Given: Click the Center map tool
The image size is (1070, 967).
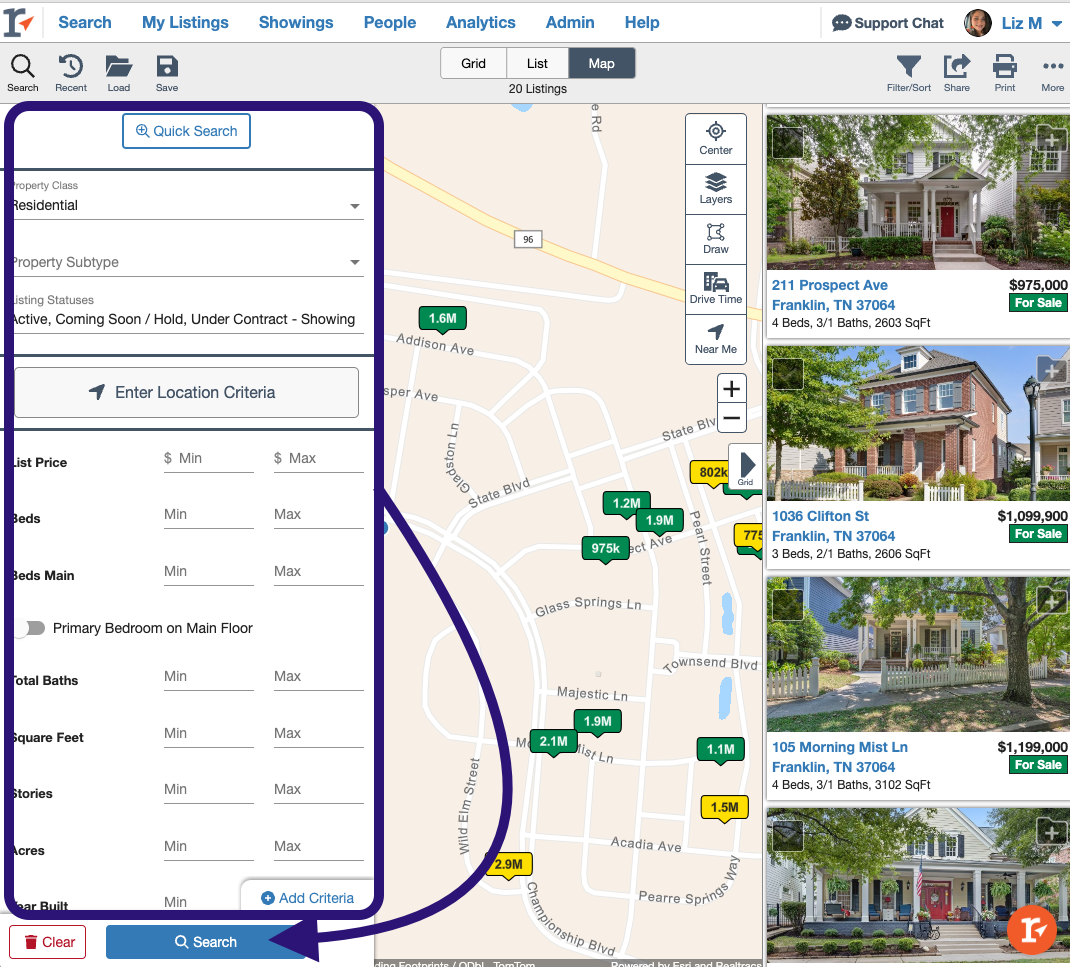Looking at the screenshot, I should click(716, 139).
